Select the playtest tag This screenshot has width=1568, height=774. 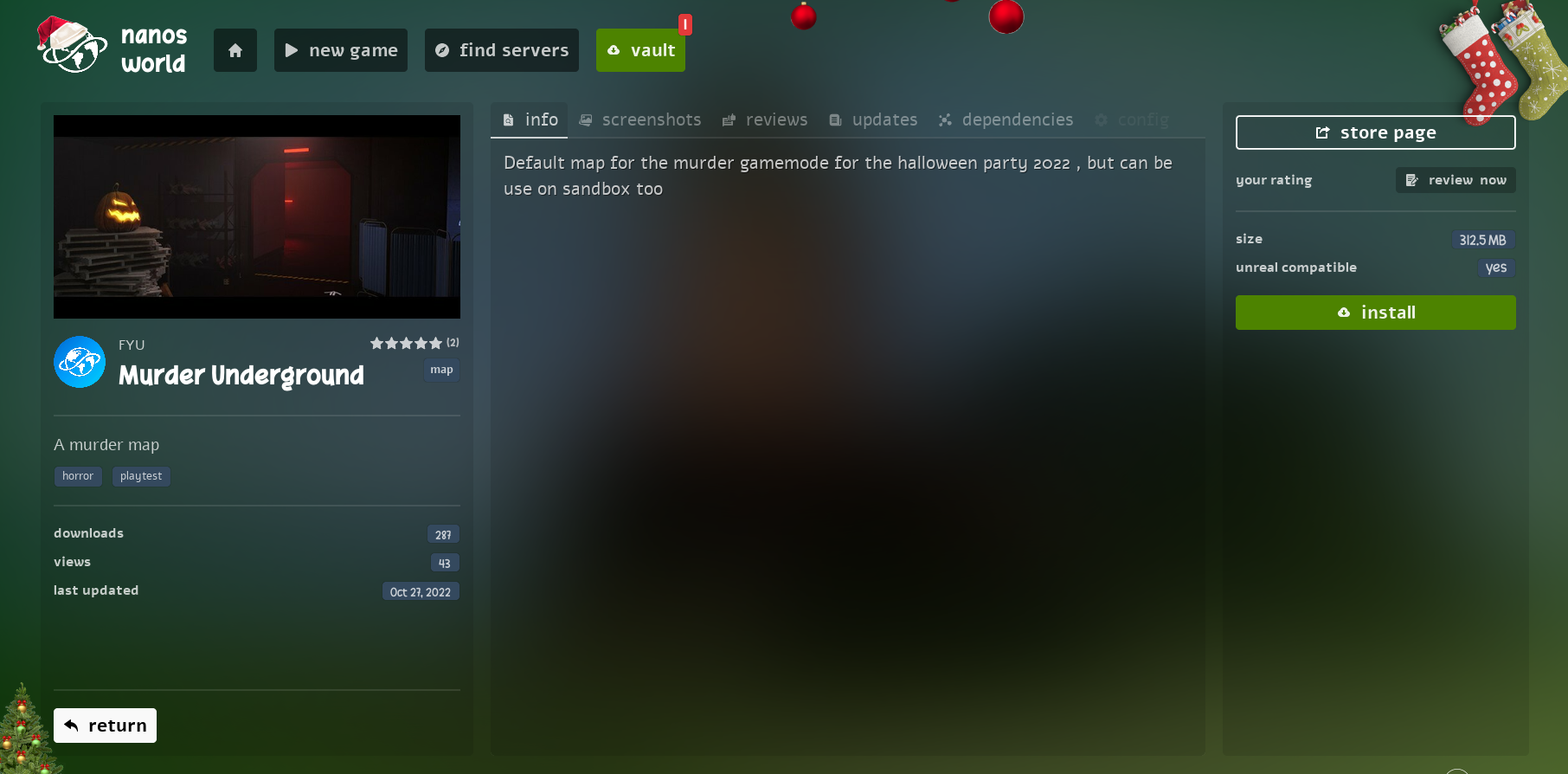point(141,476)
